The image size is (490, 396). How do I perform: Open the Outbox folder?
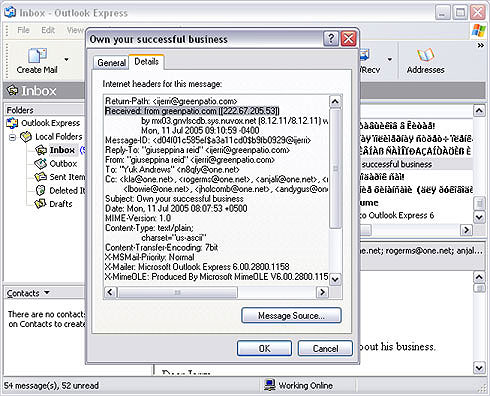(63, 164)
